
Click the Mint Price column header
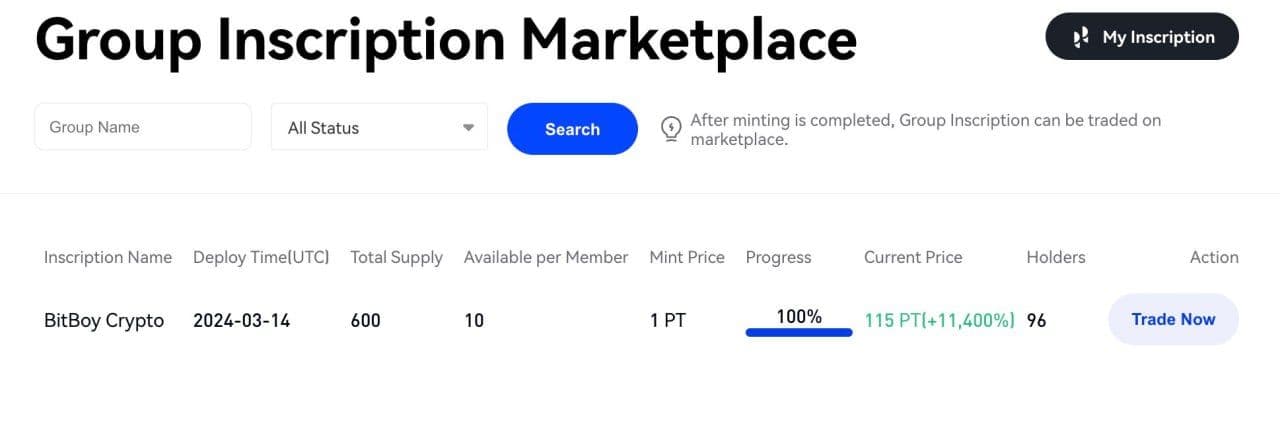(x=687, y=257)
